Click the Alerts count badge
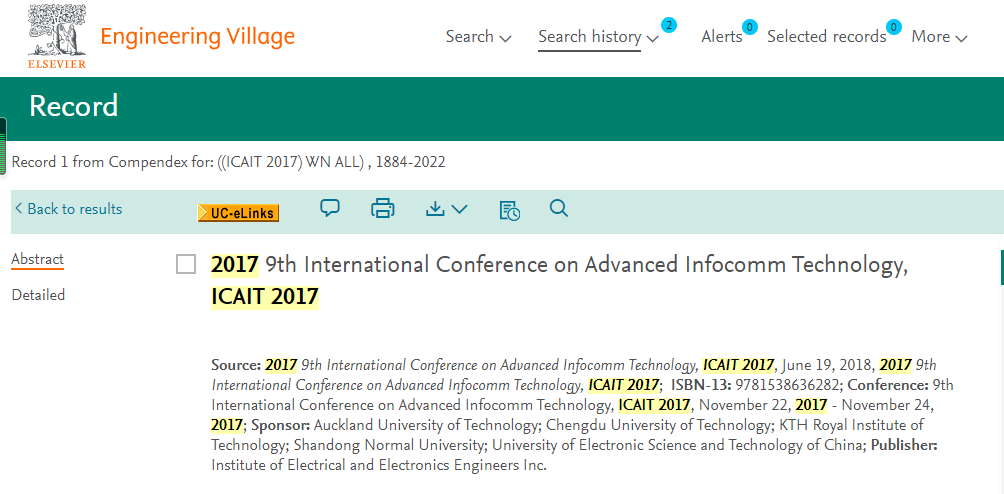This screenshot has width=1004, height=494. click(750, 27)
